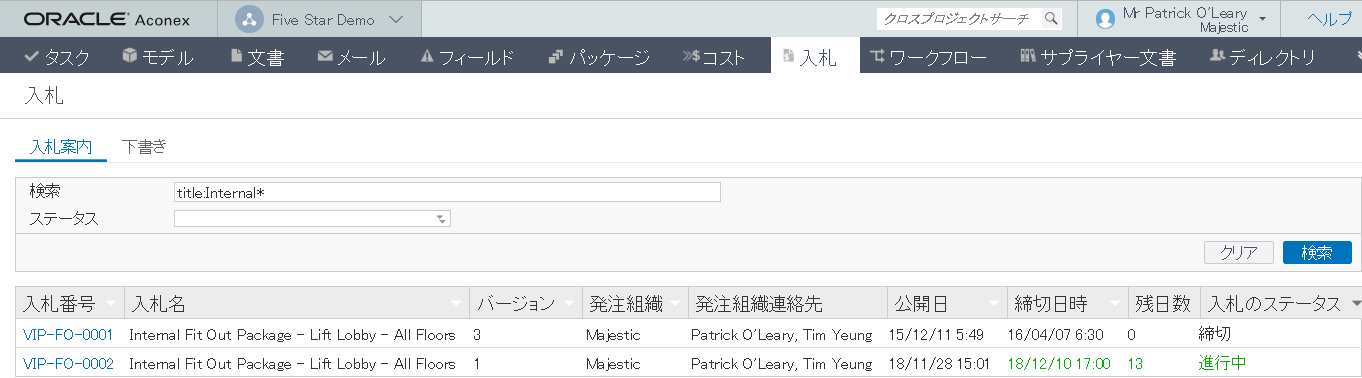Expand the Patrick O'Leary account menu arrow
This screenshot has height=378, width=1362.
tap(1263, 19)
